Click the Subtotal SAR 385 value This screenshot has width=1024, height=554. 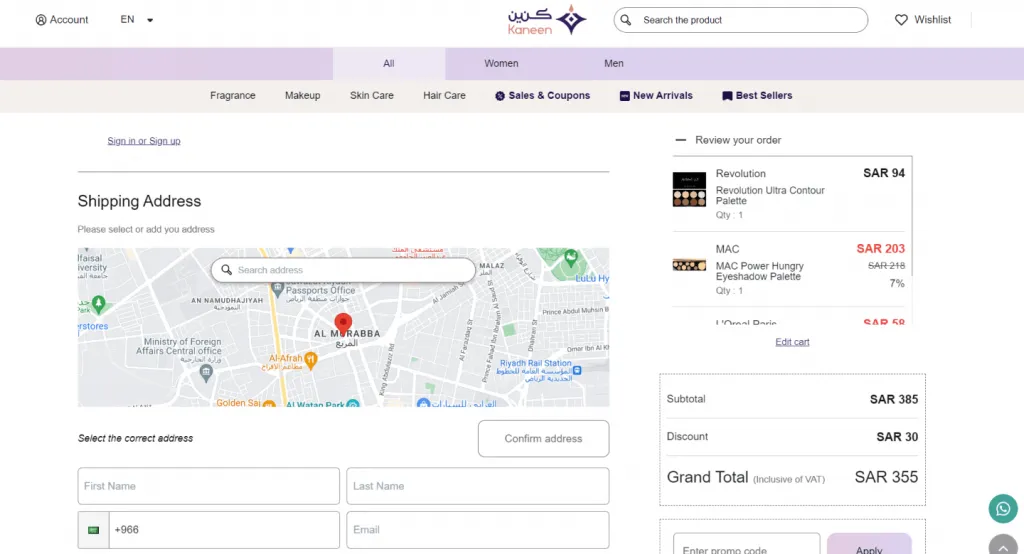(893, 399)
